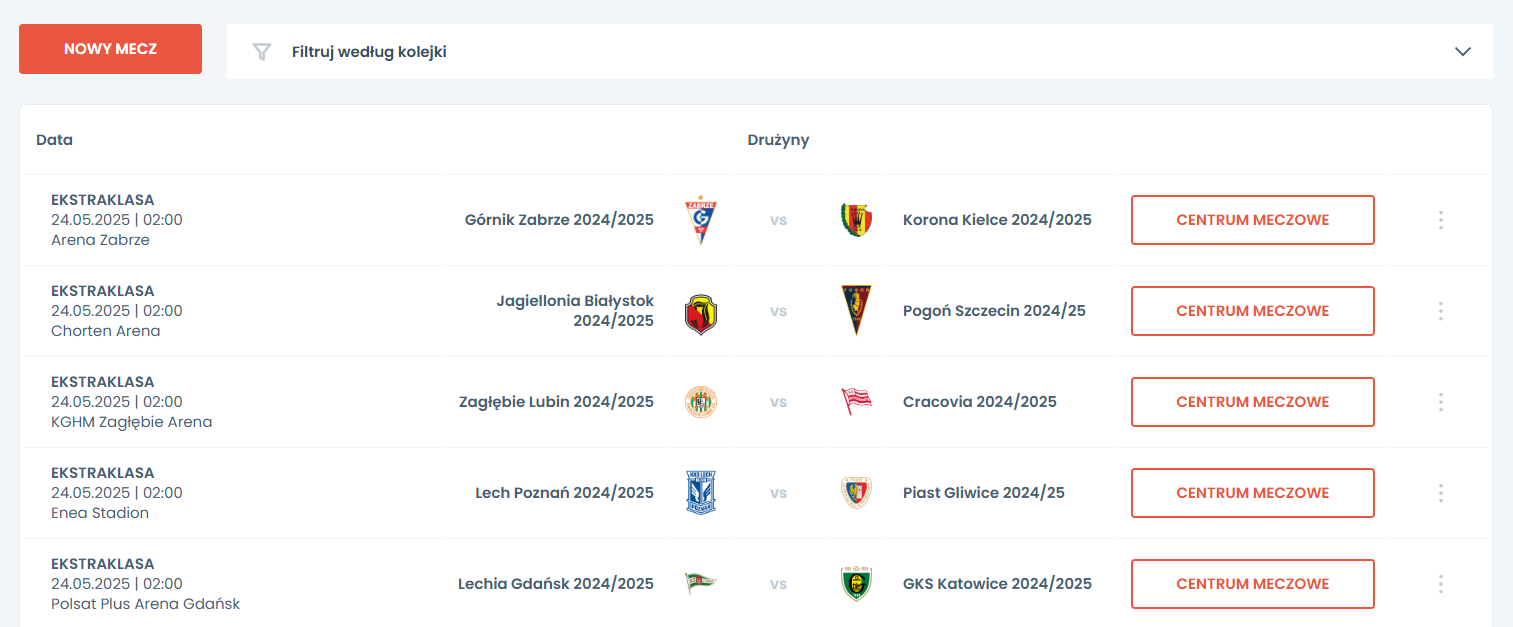Expand the Filtruj według kolejki dropdown chevron
This screenshot has width=1513, height=627.
[x=1463, y=52]
